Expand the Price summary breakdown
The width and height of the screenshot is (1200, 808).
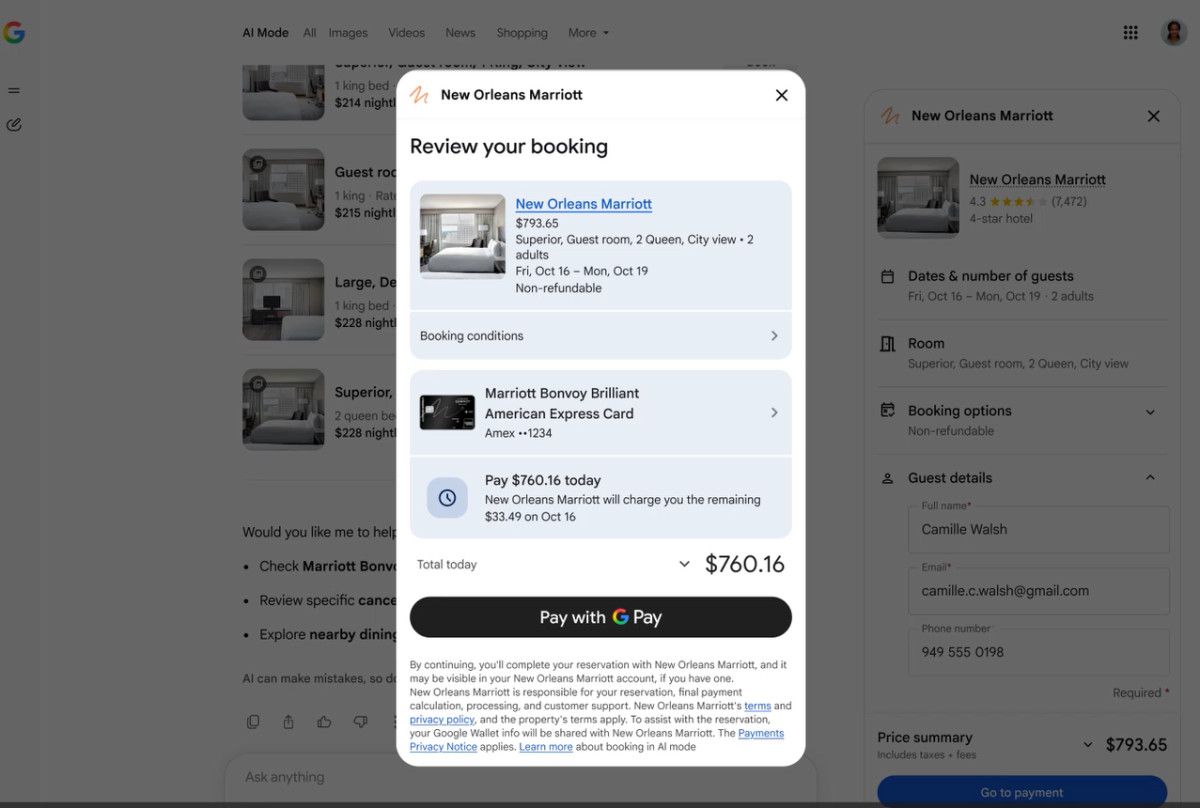pos(1088,745)
